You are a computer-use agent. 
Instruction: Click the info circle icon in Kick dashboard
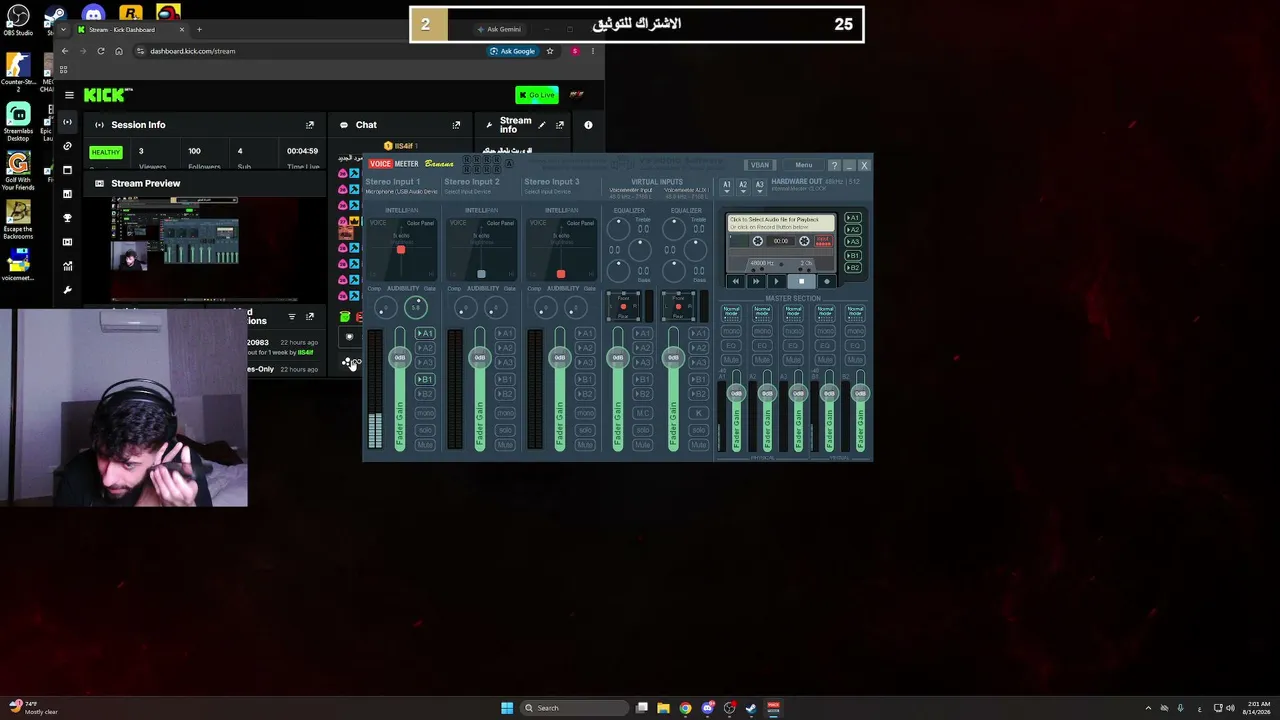[x=588, y=125]
